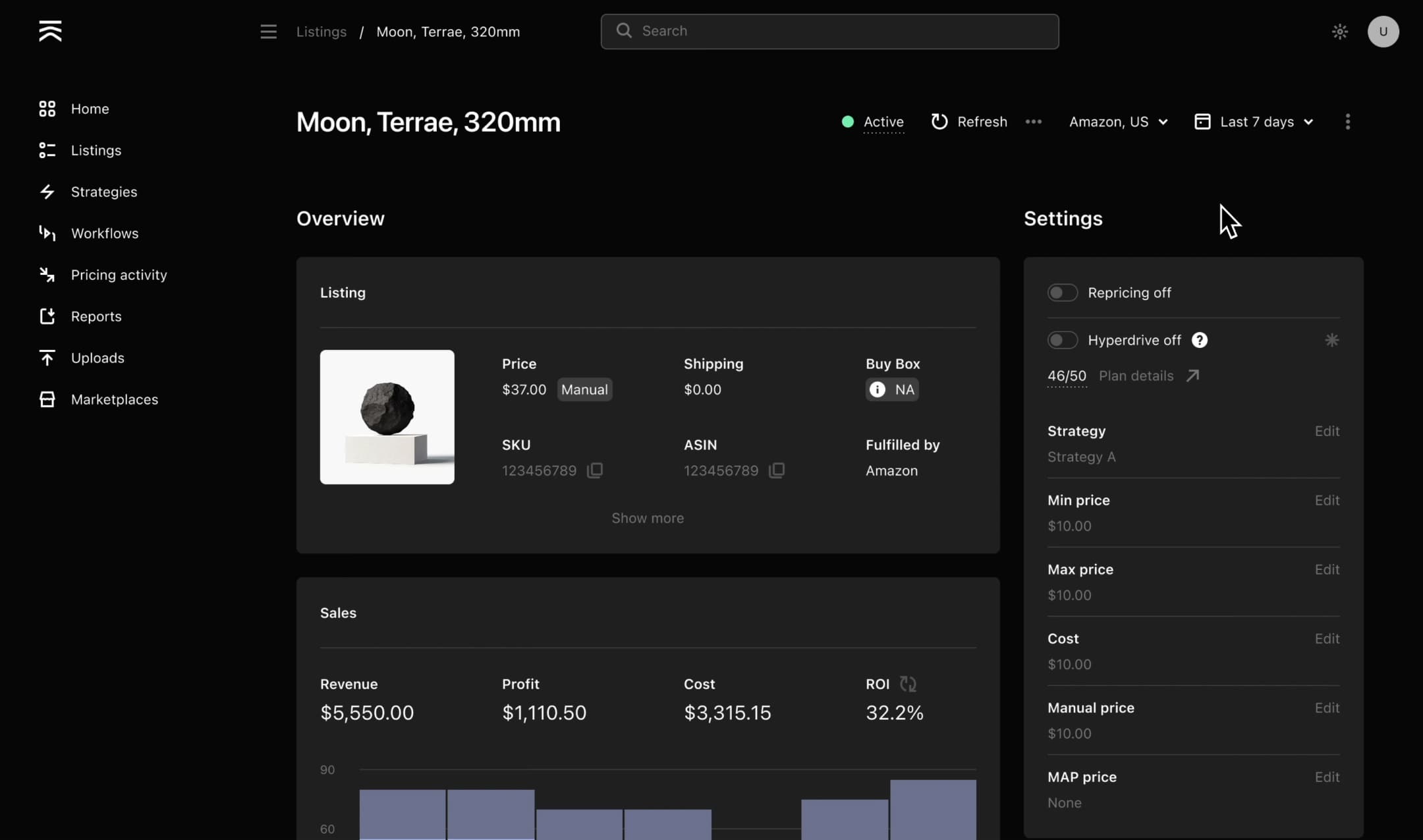Change the Last 7 days date range
The height and width of the screenshot is (840, 1423).
pos(1254,122)
